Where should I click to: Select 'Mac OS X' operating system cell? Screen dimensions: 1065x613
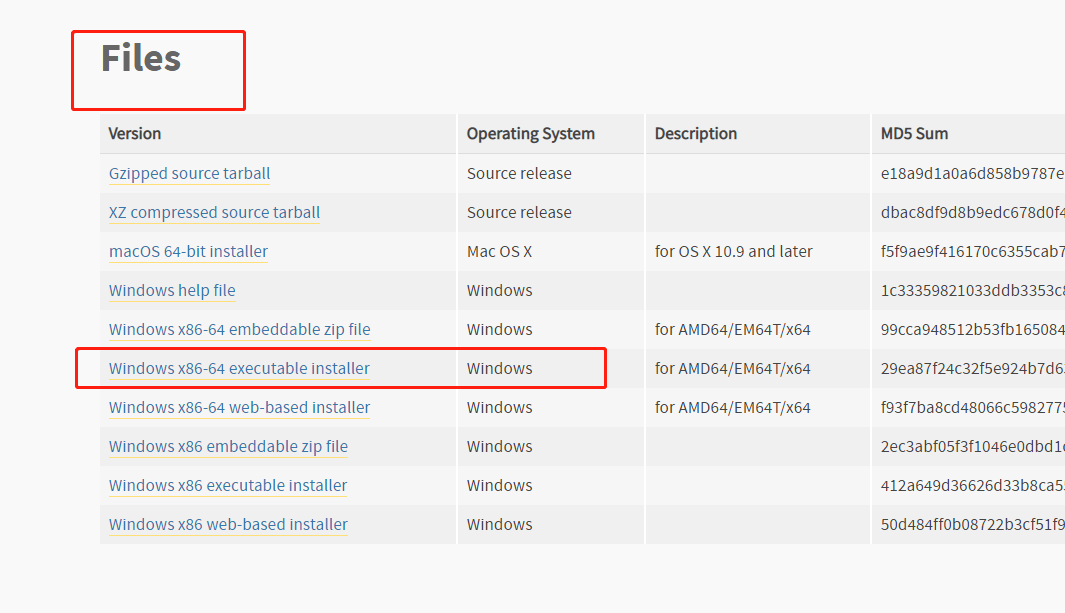pos(499,251)
